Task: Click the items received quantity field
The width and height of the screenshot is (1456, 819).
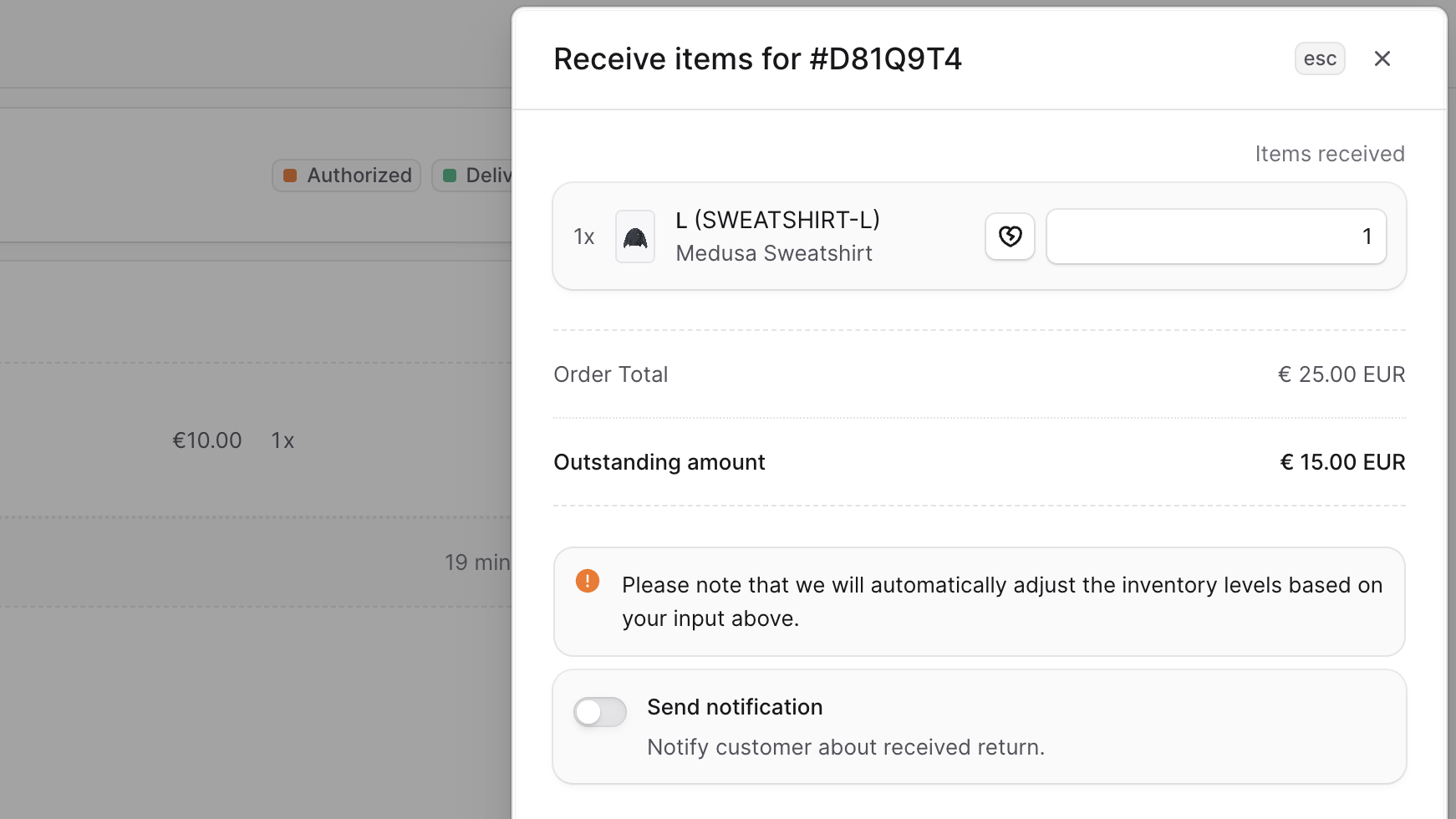Action: click(1216, 237)
